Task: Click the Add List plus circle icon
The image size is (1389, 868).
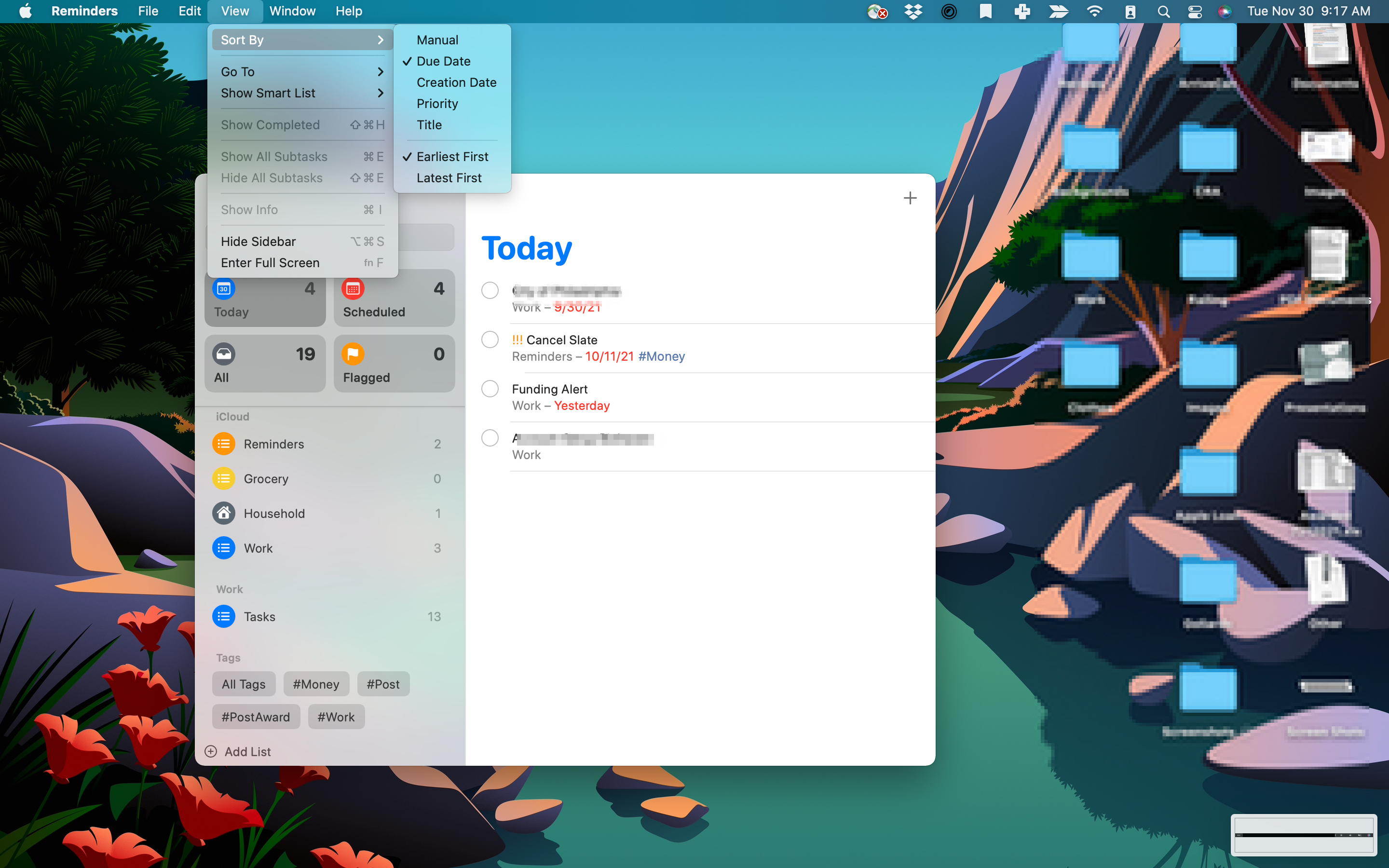Action: [x=211, y=751]
